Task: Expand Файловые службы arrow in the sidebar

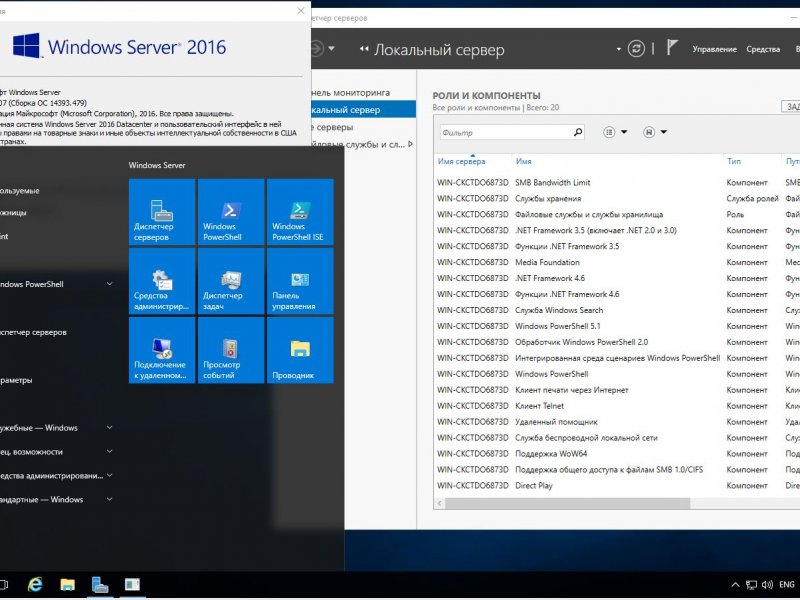Action: click(411, 144)
